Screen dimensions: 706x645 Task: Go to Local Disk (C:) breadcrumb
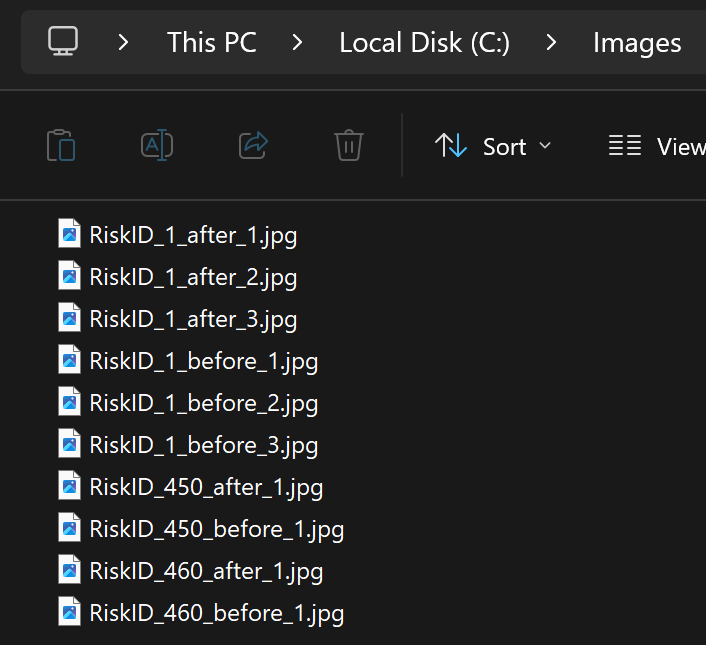coord(424,43)
